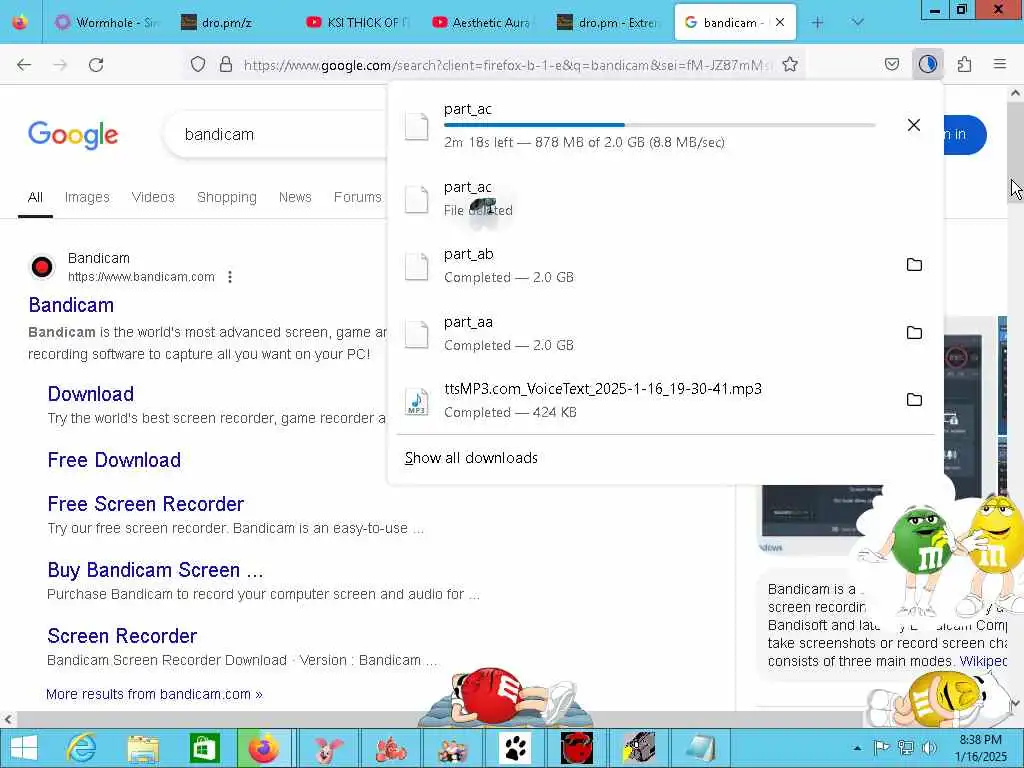Open Buy Bandicam Screen sitelink
Image resolution: width=1024 pixels, height=768 pixels.
point(155,570)
